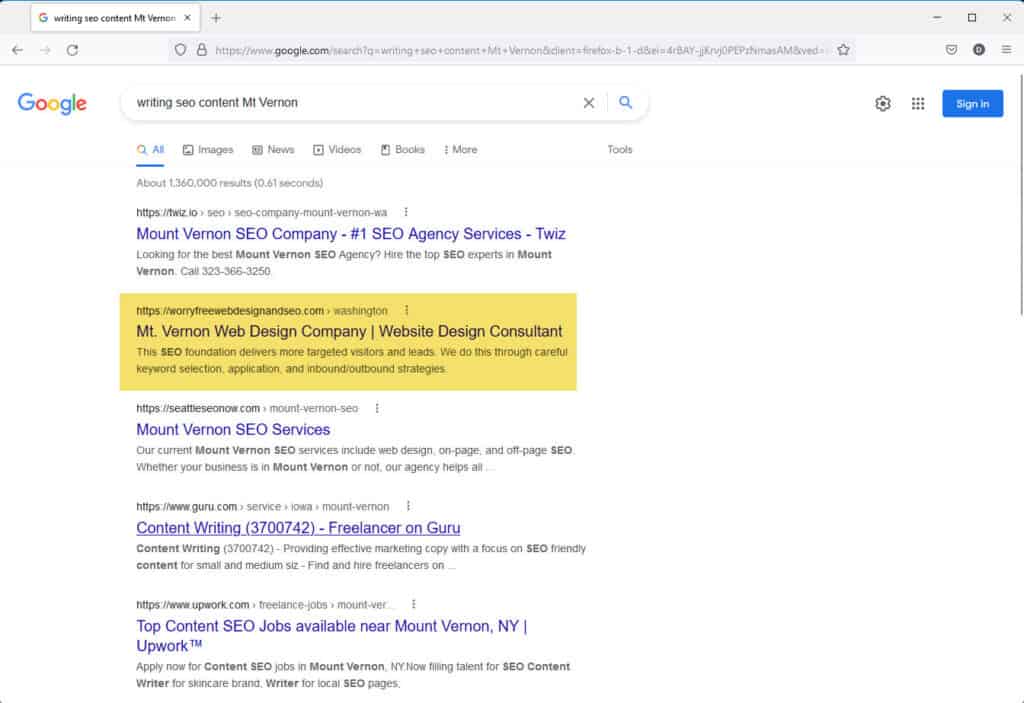1024x703 pixels.
Task: Open three-dot menu next to worryfreewebdesignandseo.com result
Action: [x=406, y=310]
